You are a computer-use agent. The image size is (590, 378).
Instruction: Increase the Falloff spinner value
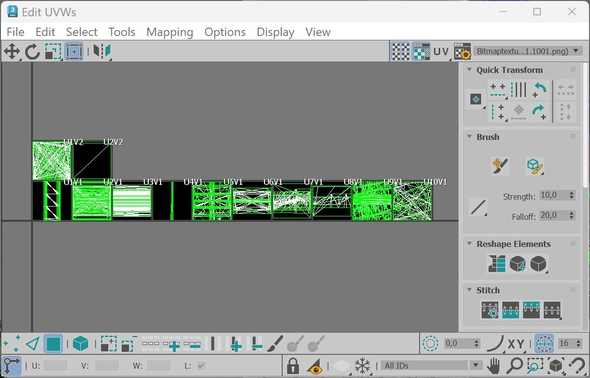pos(572,213)
